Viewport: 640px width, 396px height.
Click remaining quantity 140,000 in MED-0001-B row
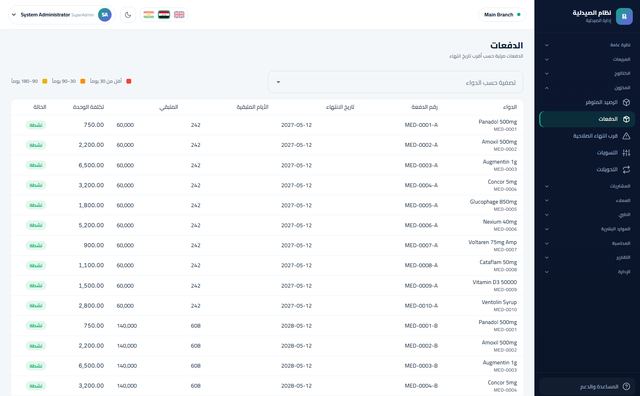click(x=127, y=326)
